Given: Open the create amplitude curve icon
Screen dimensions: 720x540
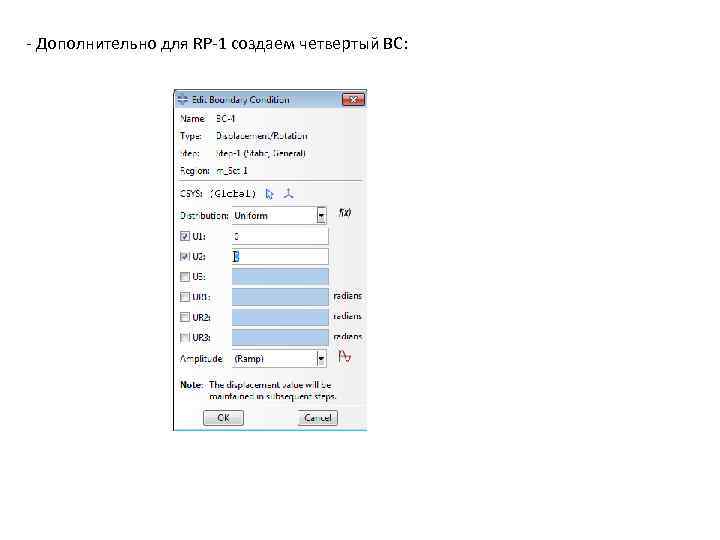Looking at the screenshot, I should tap(344, 357).
